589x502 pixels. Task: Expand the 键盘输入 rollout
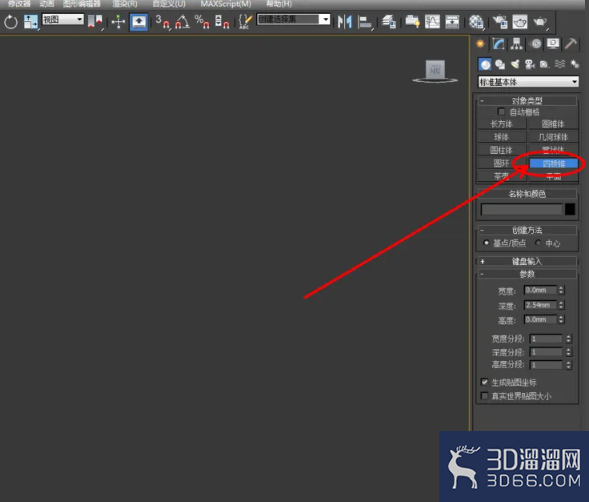point(527,261)
